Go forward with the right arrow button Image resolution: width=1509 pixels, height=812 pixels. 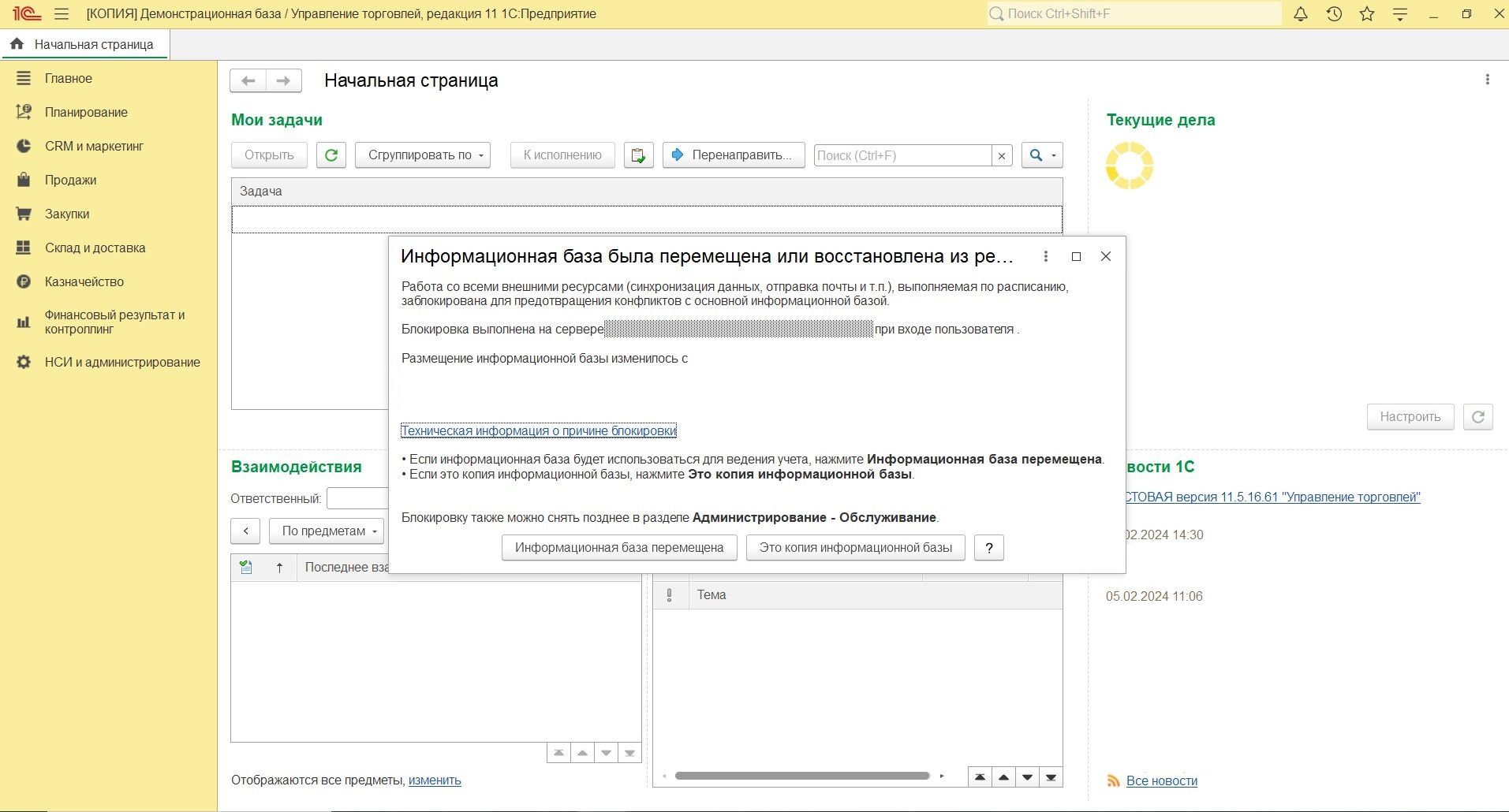coord(284,80)
